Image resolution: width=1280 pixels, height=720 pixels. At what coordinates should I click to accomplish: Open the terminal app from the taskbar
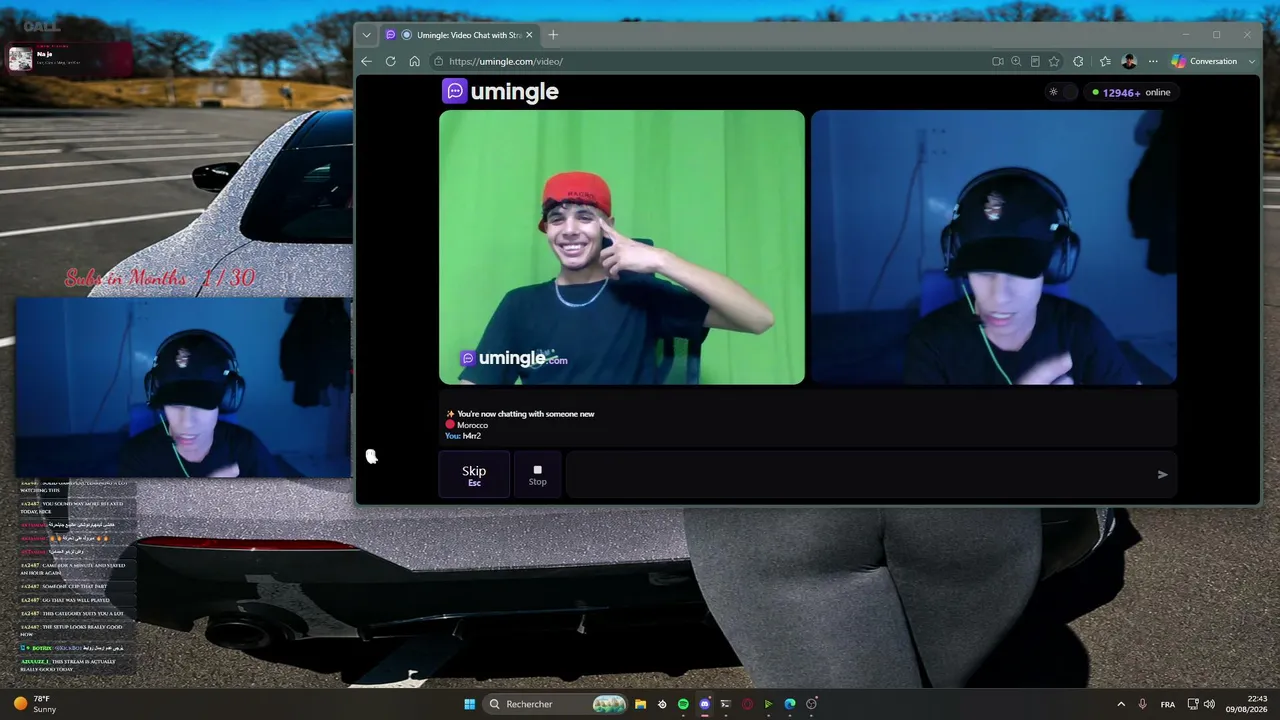coord(726,704)
